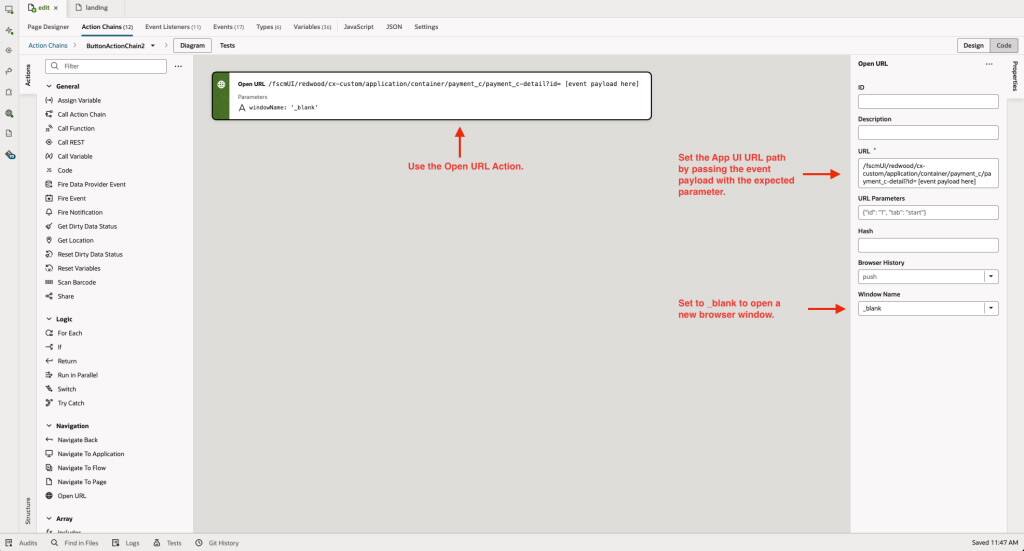Viewport: 1024px width, 551px height.
Task: Switch editor to Design mode
Action: point(973,46)
